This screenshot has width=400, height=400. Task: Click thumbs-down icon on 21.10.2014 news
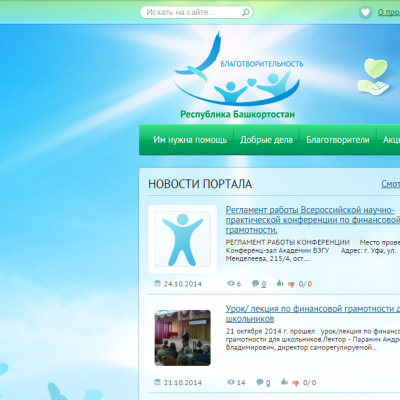click(296, 383)
